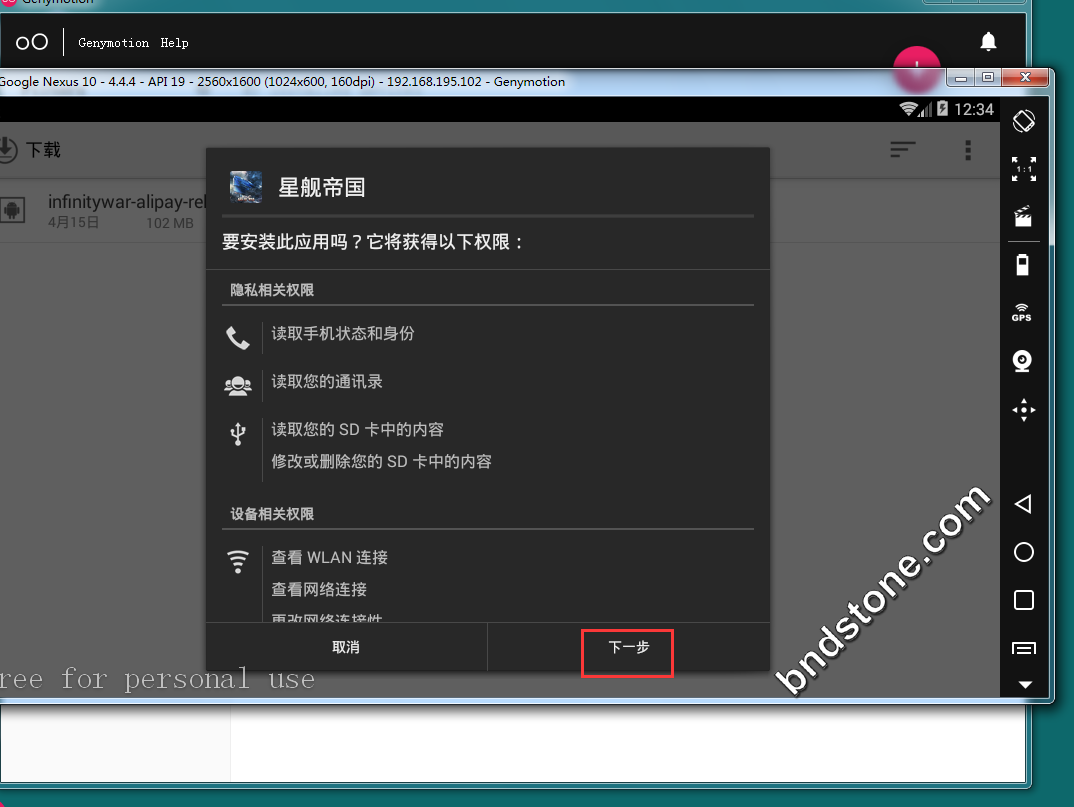This screenshot has height=807, width=1074.
Task: Open the Help menu
Action: 174,43
